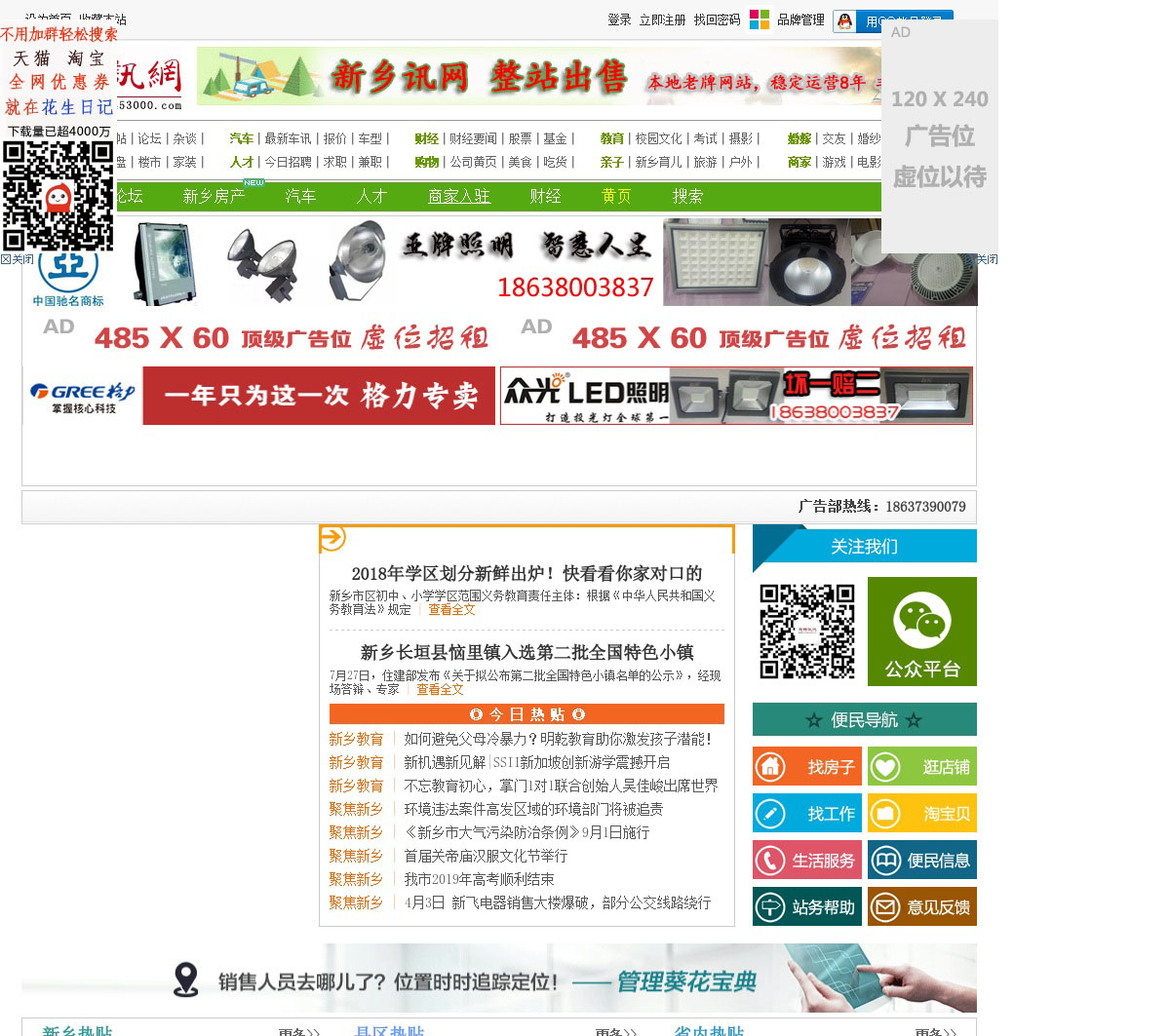The width and height of the screenshot is (1170, 1036).
Task: Click the left floating QR code image
Action: point(58,196)
